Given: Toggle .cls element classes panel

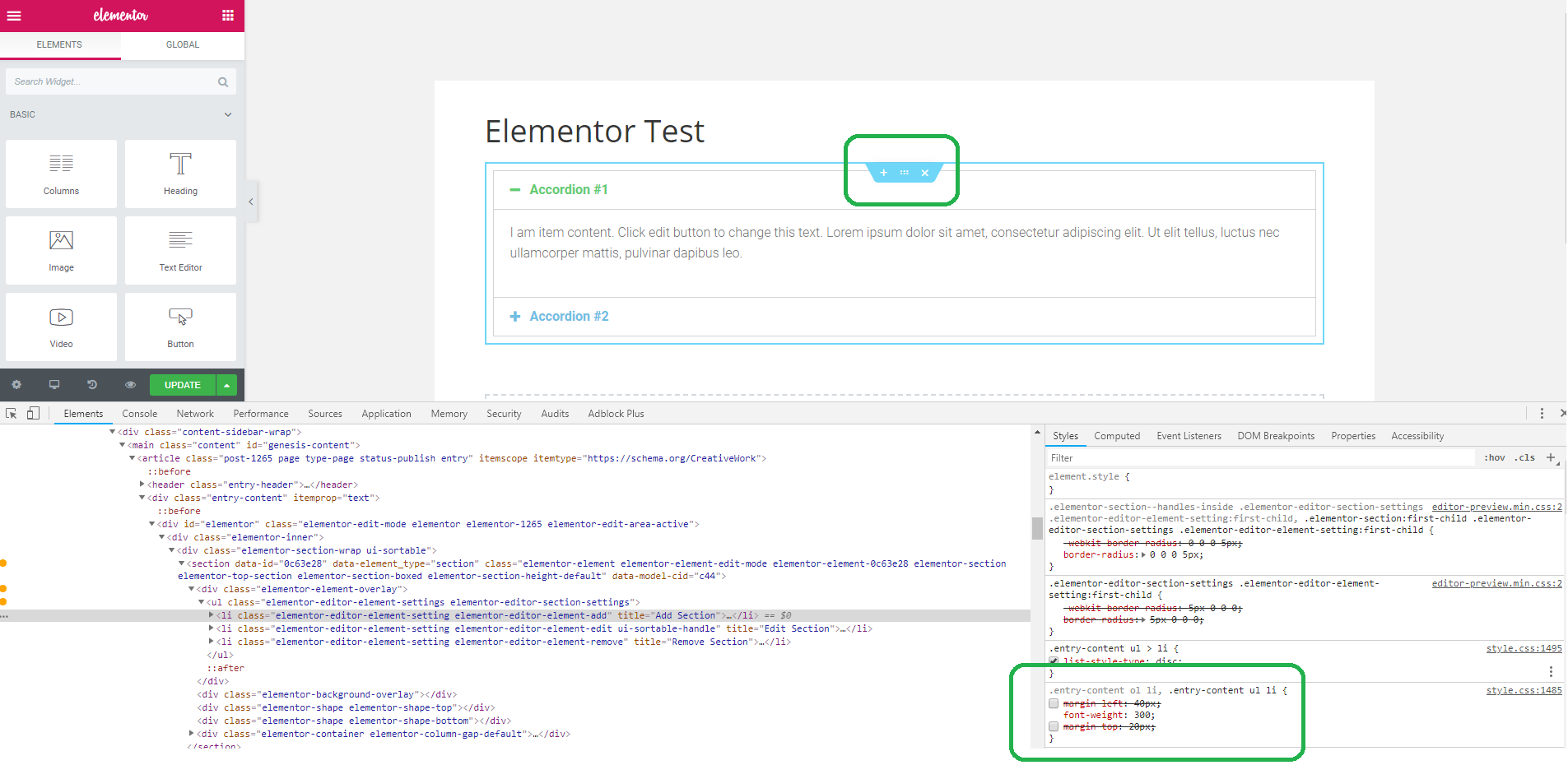Looking at the screenshot, I should tap(1525, 457).
